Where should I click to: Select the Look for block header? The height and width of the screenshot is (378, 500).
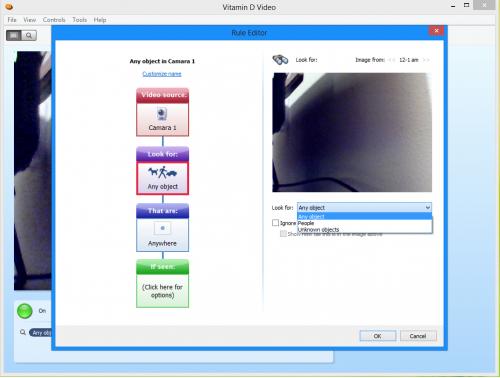coord(162,154)
